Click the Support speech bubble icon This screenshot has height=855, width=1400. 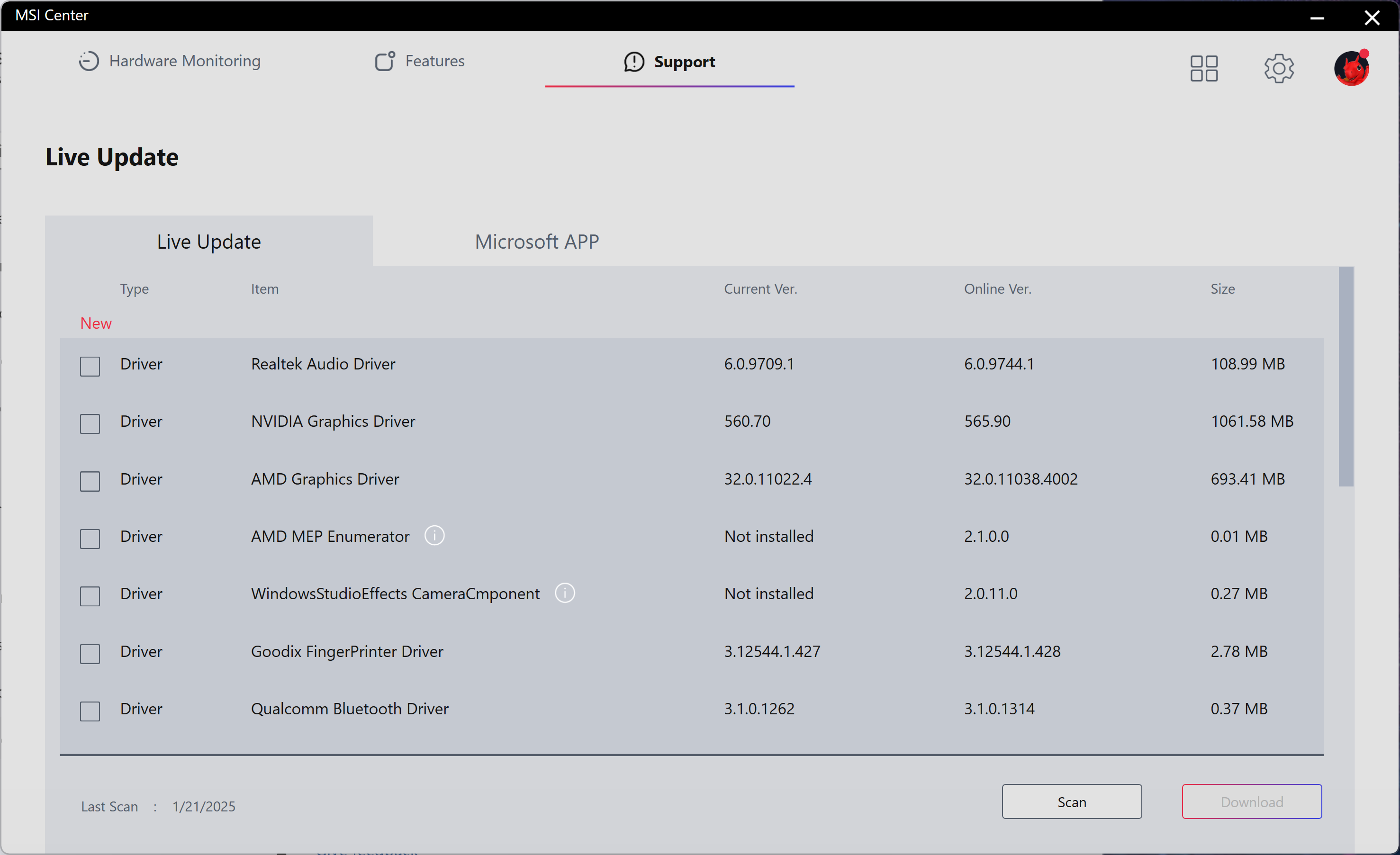(x=634, y=62)
